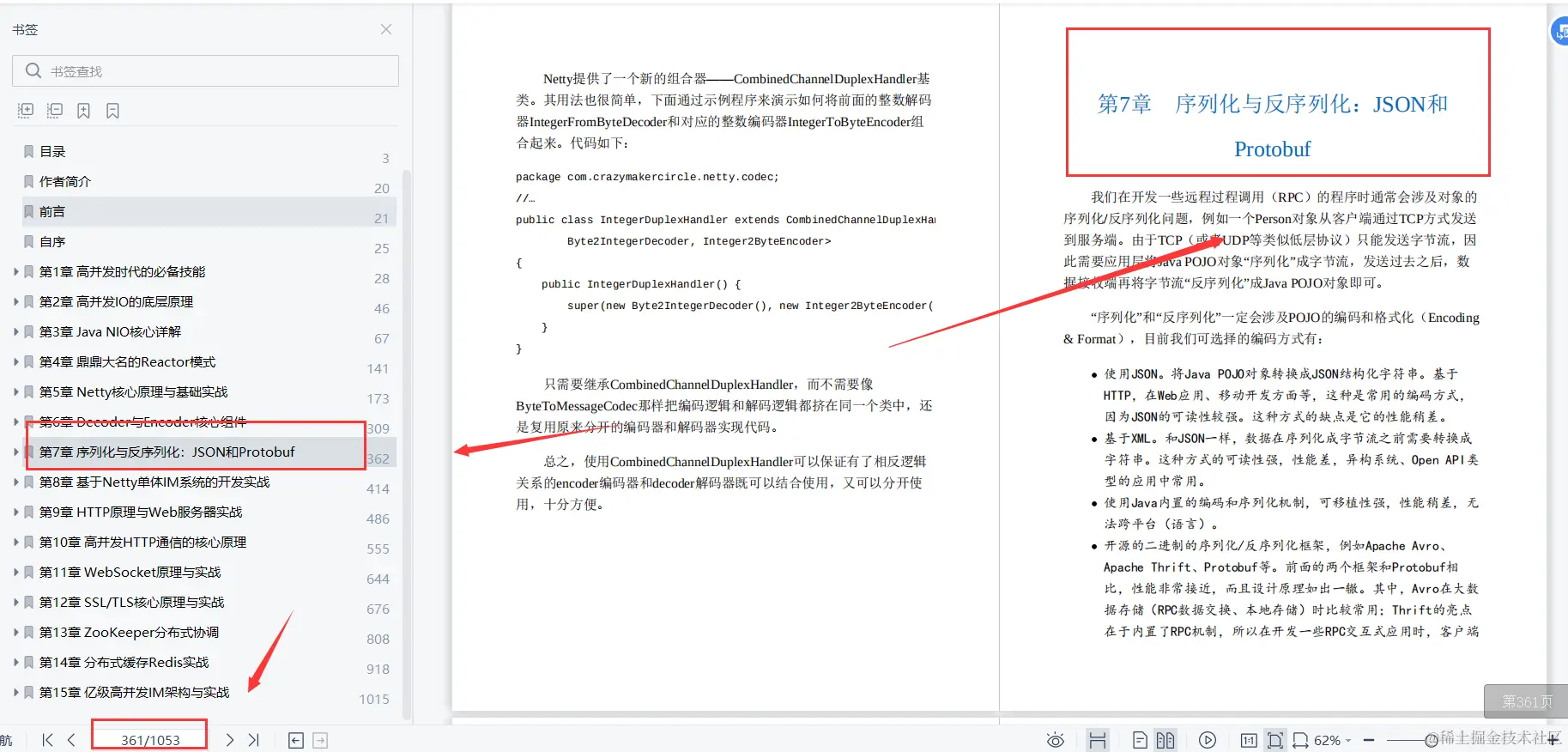Click 'package com.crazymakercircle.netty.codec;' code line

(647, 177)
